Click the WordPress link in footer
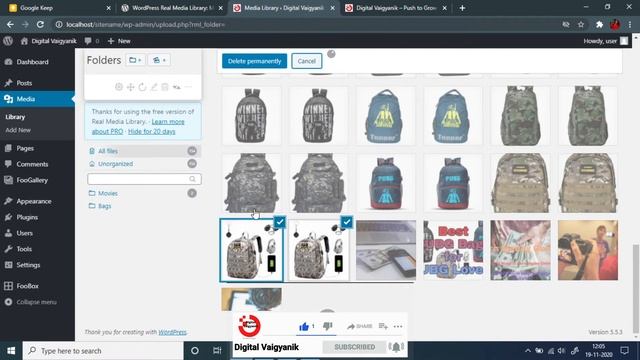640x360 pixels. point(172,332)
